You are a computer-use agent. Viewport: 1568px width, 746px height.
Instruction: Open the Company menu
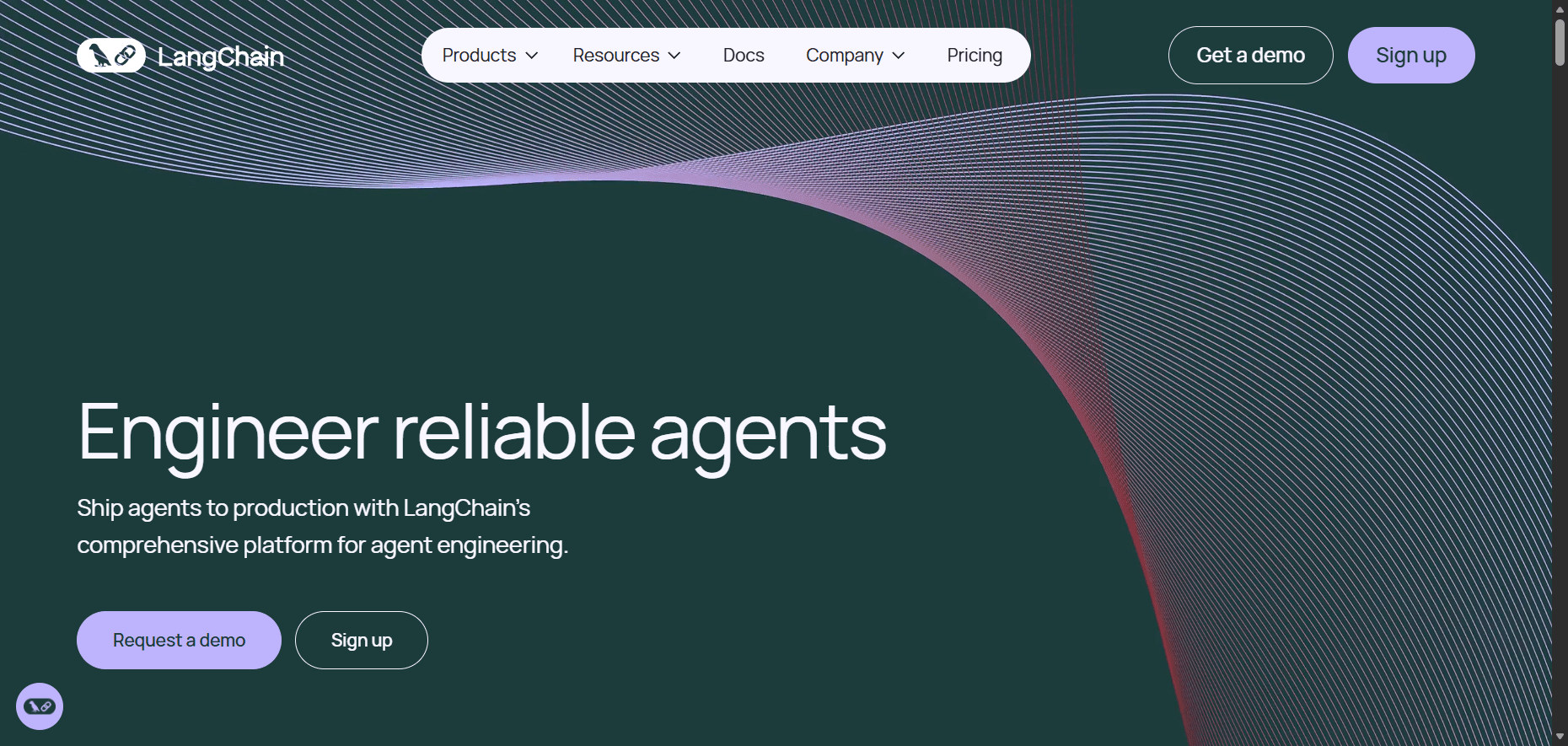844,56
